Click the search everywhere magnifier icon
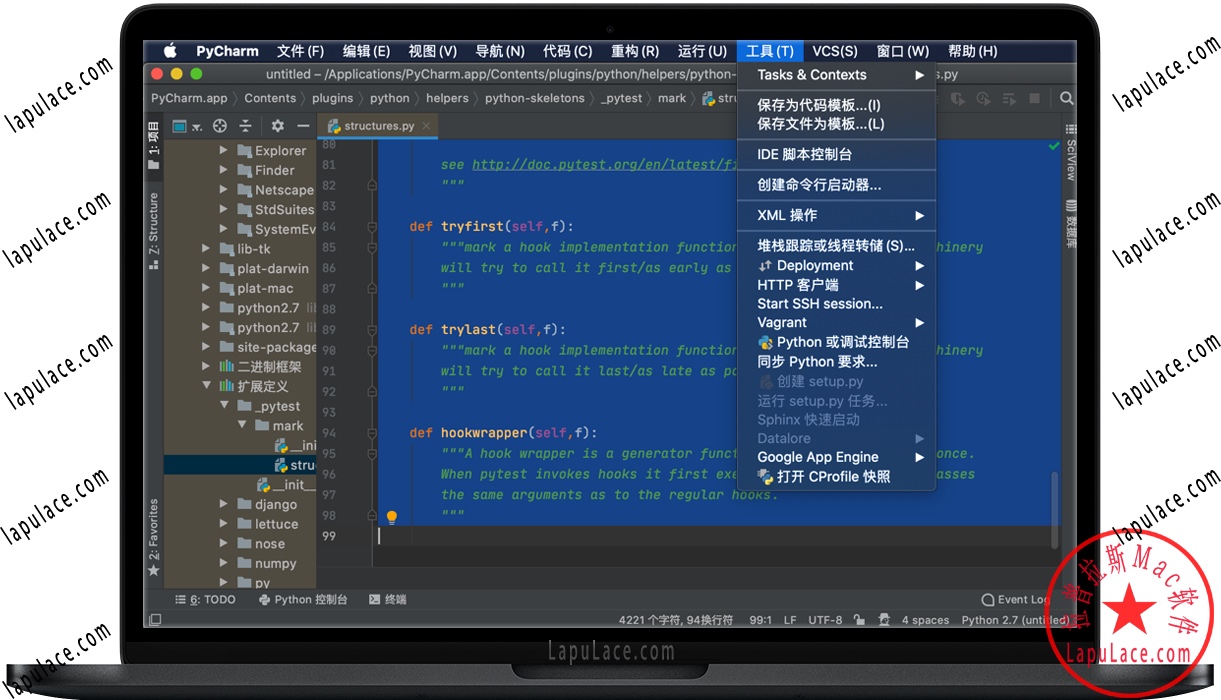 point(1067,98)
